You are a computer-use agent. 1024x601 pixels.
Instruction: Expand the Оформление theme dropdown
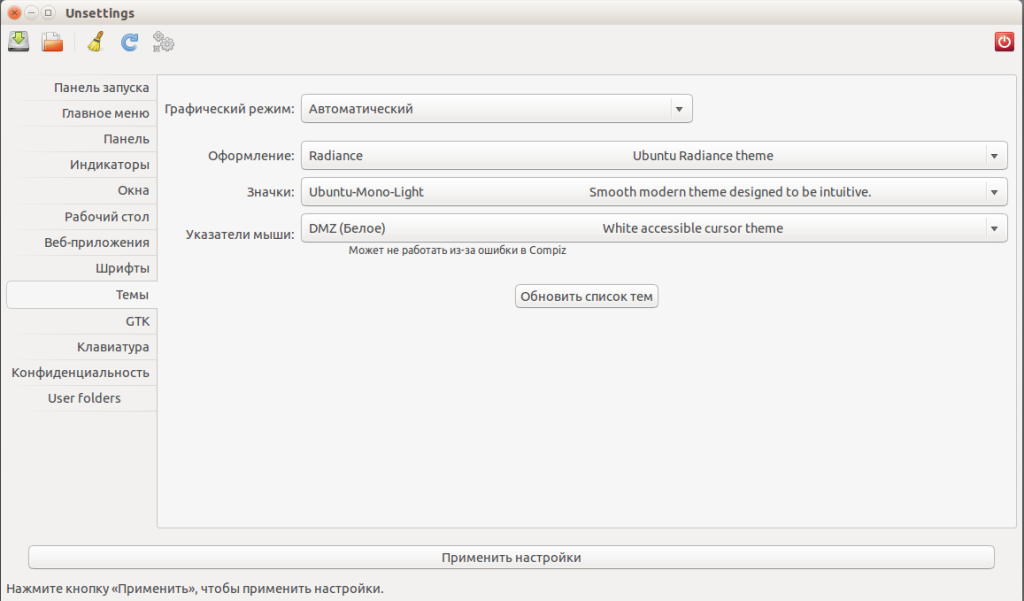coord(653,156)
